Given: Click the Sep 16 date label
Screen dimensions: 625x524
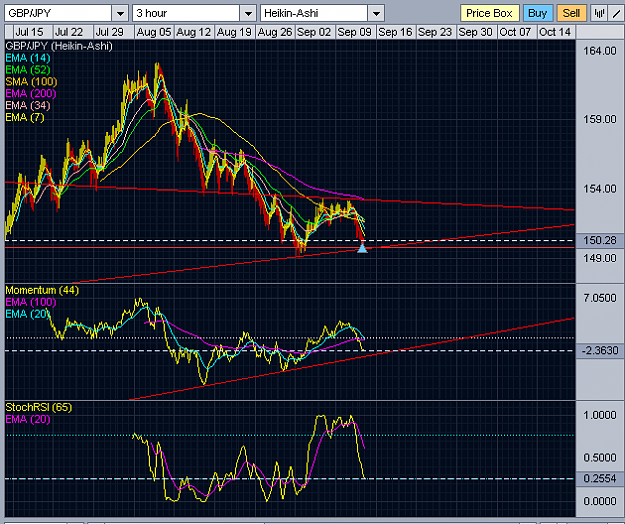Looking at the screenshot, I should [x=395, y=32].
